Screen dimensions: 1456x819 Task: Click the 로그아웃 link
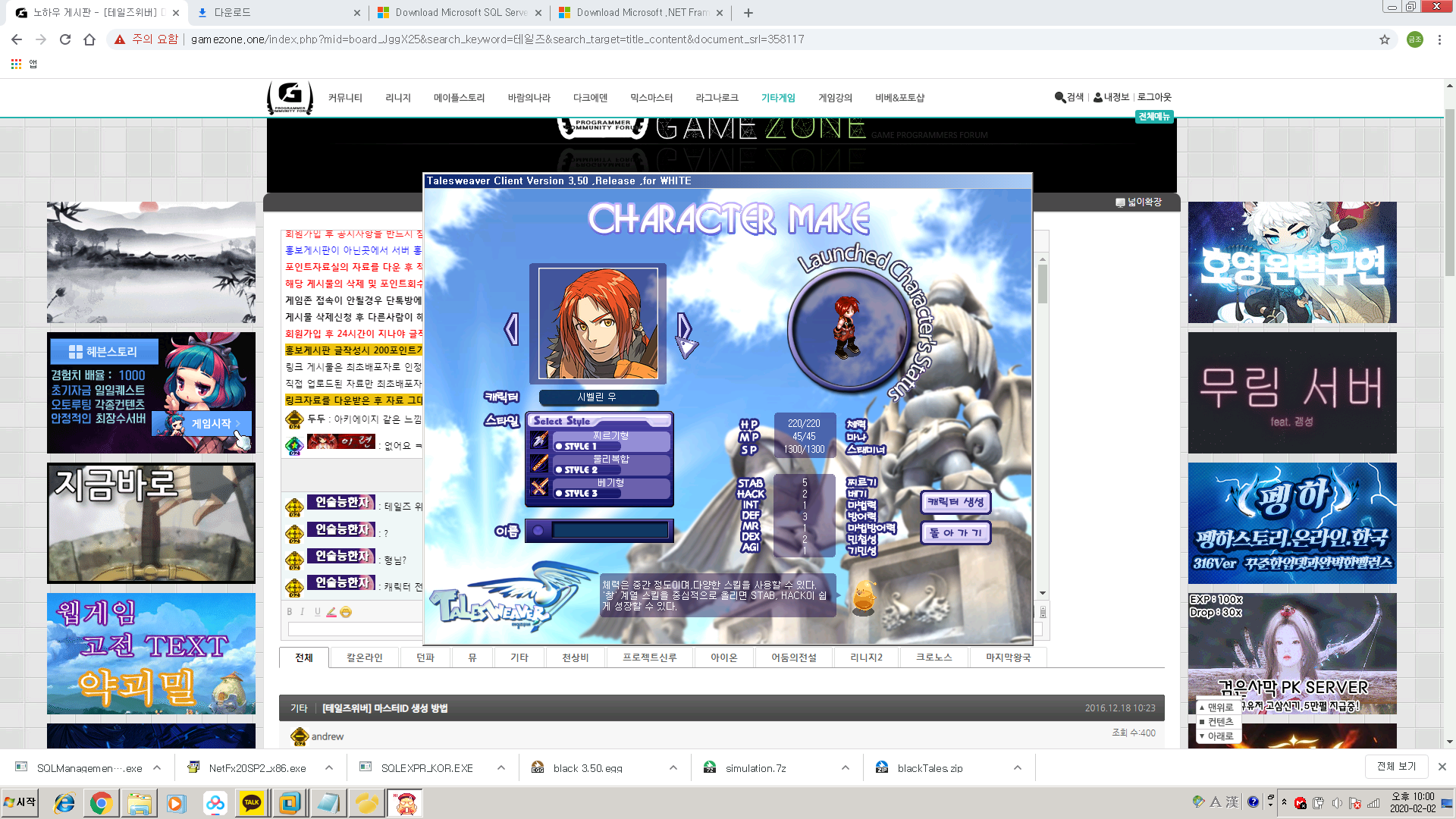coord(1154,97)
